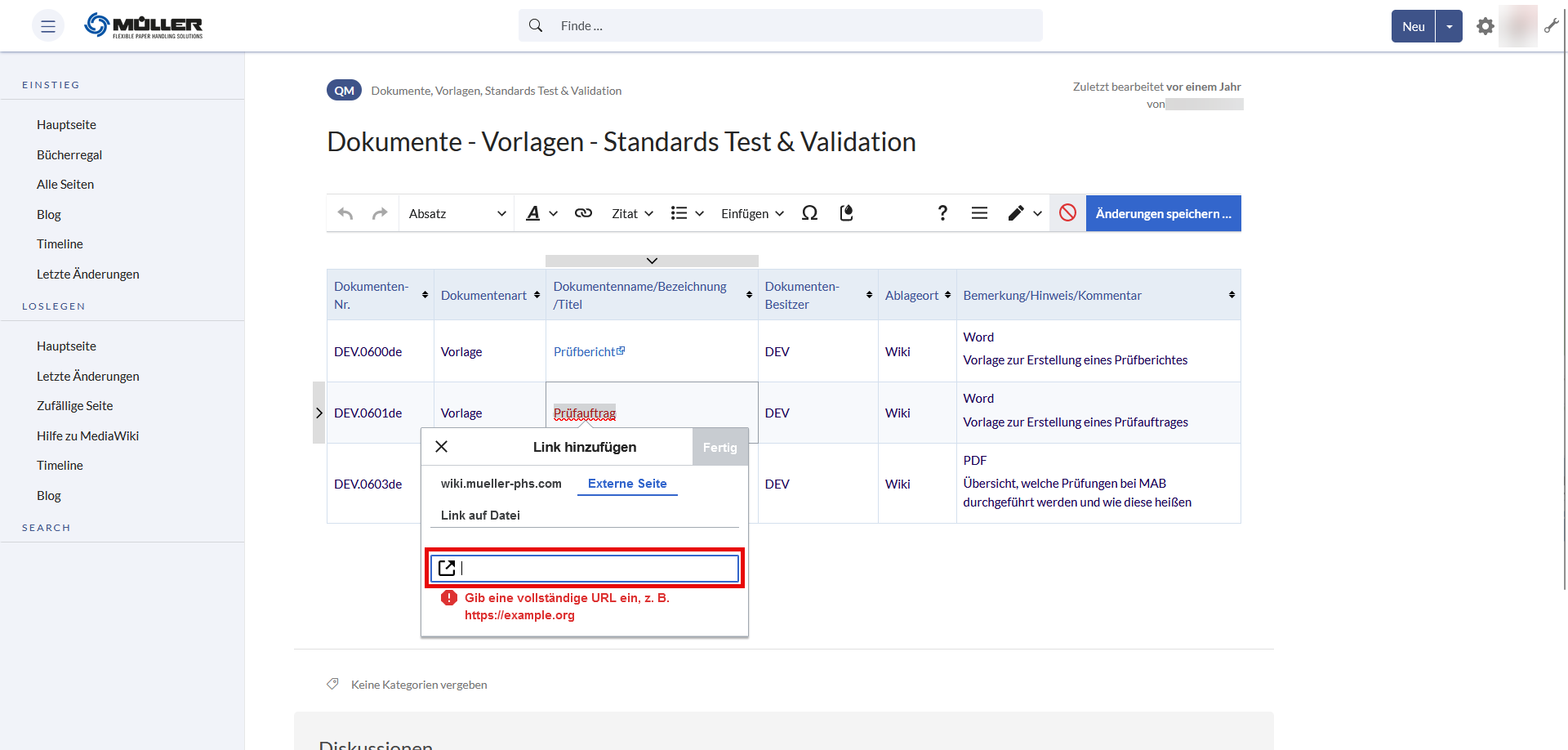Expand the Absatz paragraph format dropdown
Viewport: 1568px width, 750px height.
tap(457, 213)
